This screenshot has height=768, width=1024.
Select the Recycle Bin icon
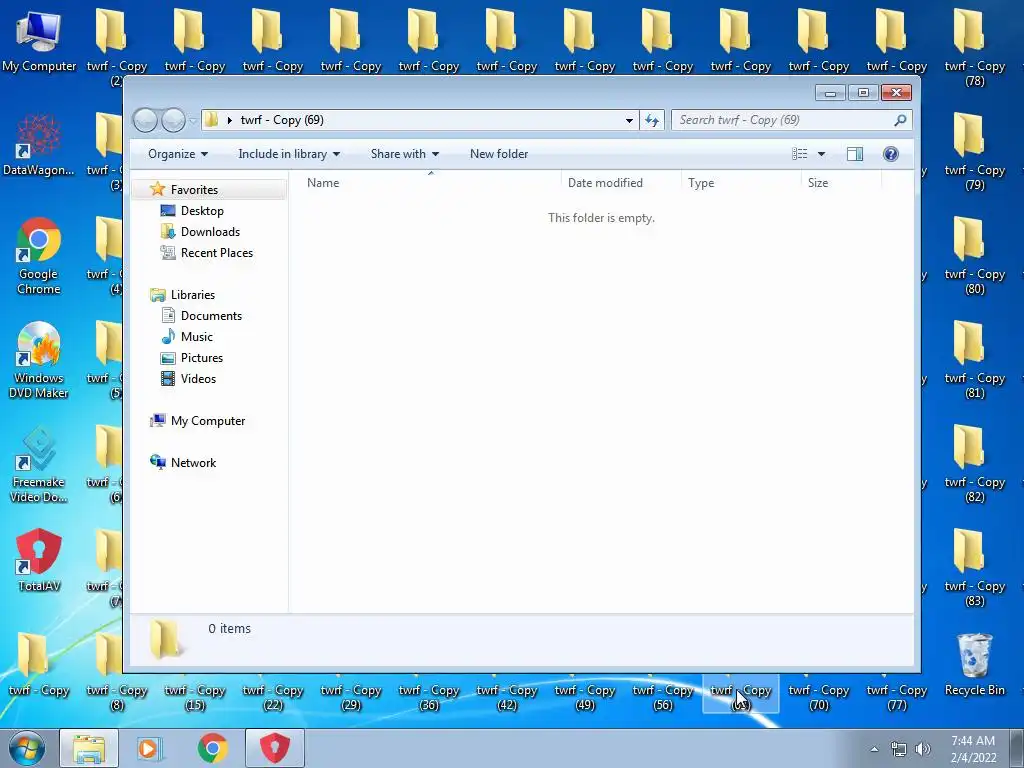[974, 664]
